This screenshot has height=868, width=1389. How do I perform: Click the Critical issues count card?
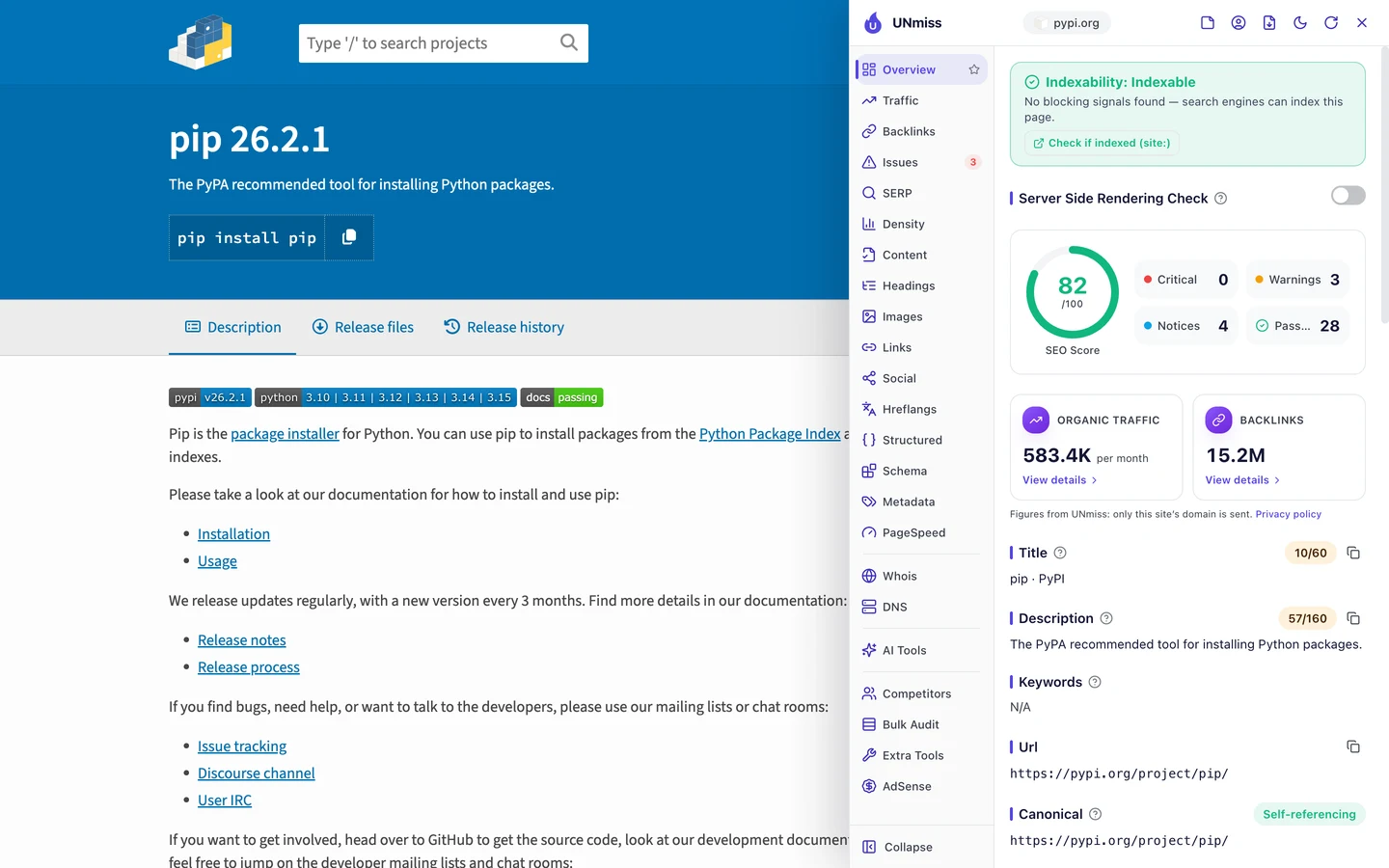(1185, 280)
